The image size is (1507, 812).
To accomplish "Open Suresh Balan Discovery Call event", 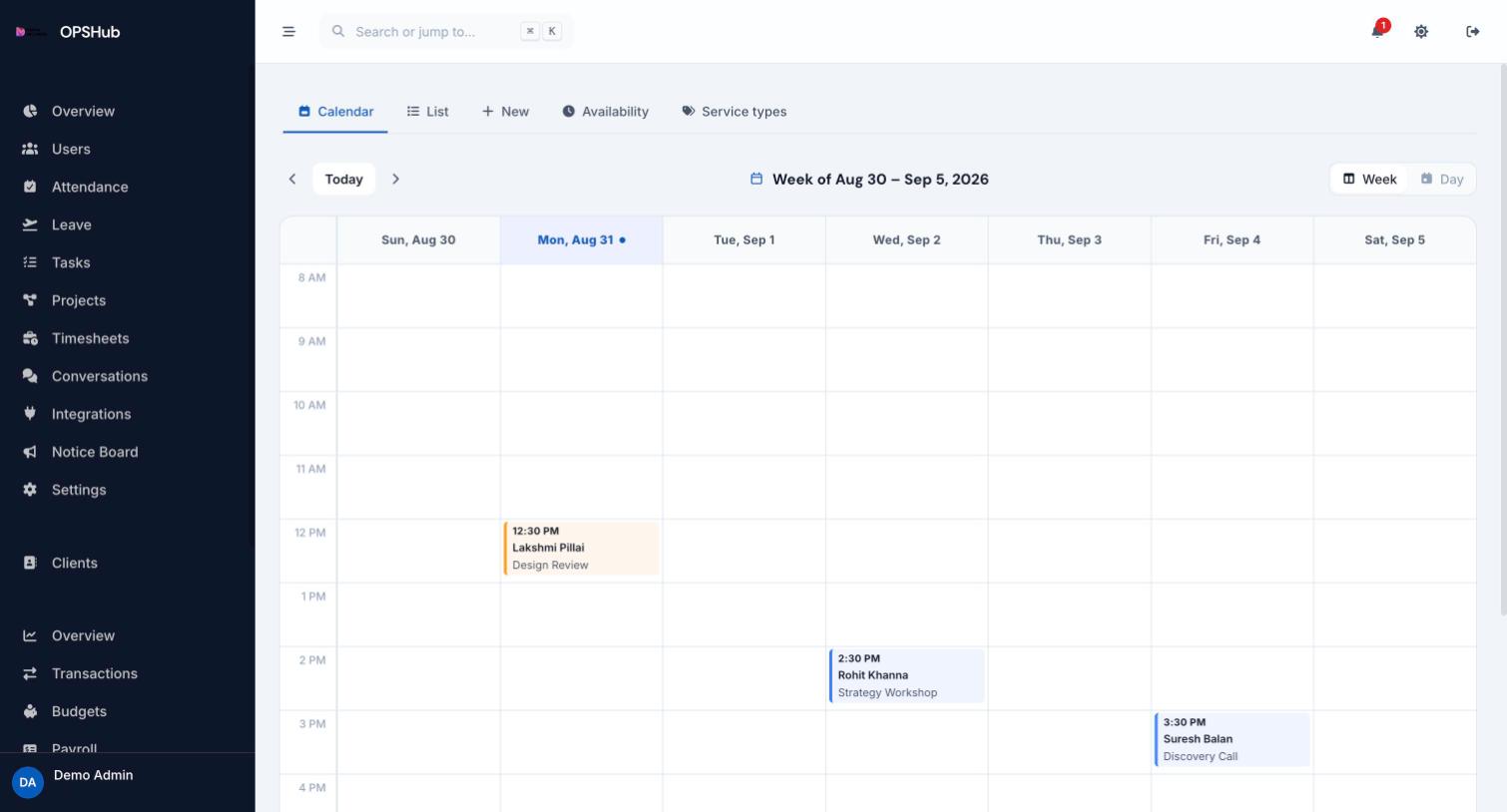I will [x=1232, y=740].
